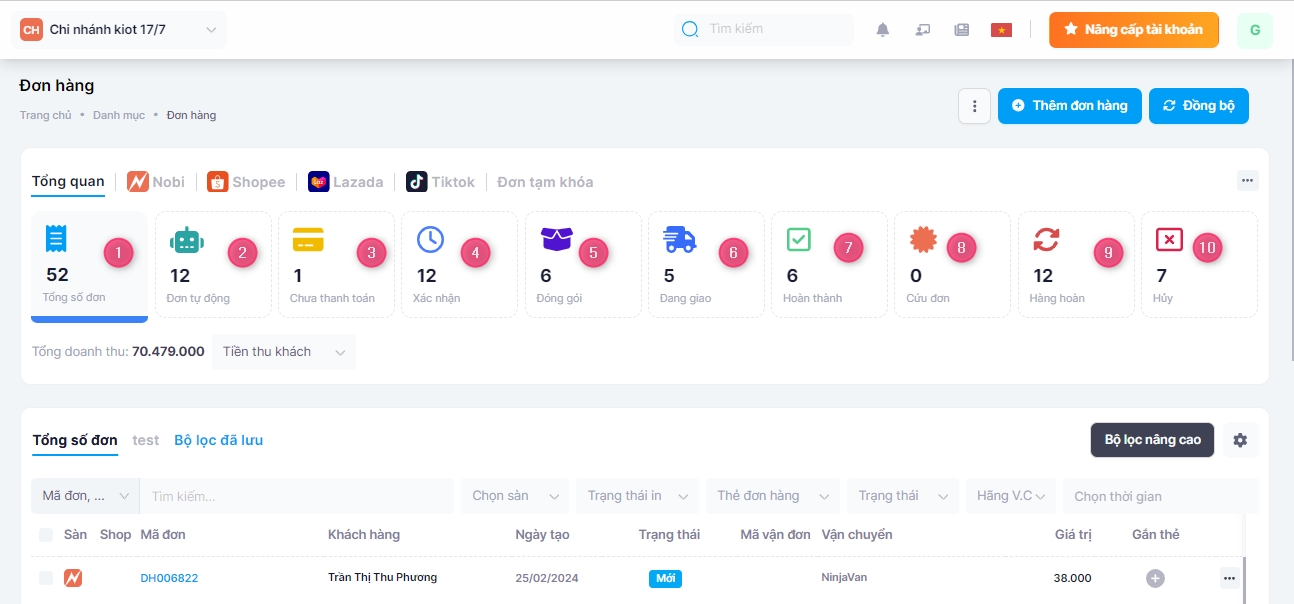This screenshot has height=604, width=1294.
Task: Open order link DH006822
Action: 169,578
